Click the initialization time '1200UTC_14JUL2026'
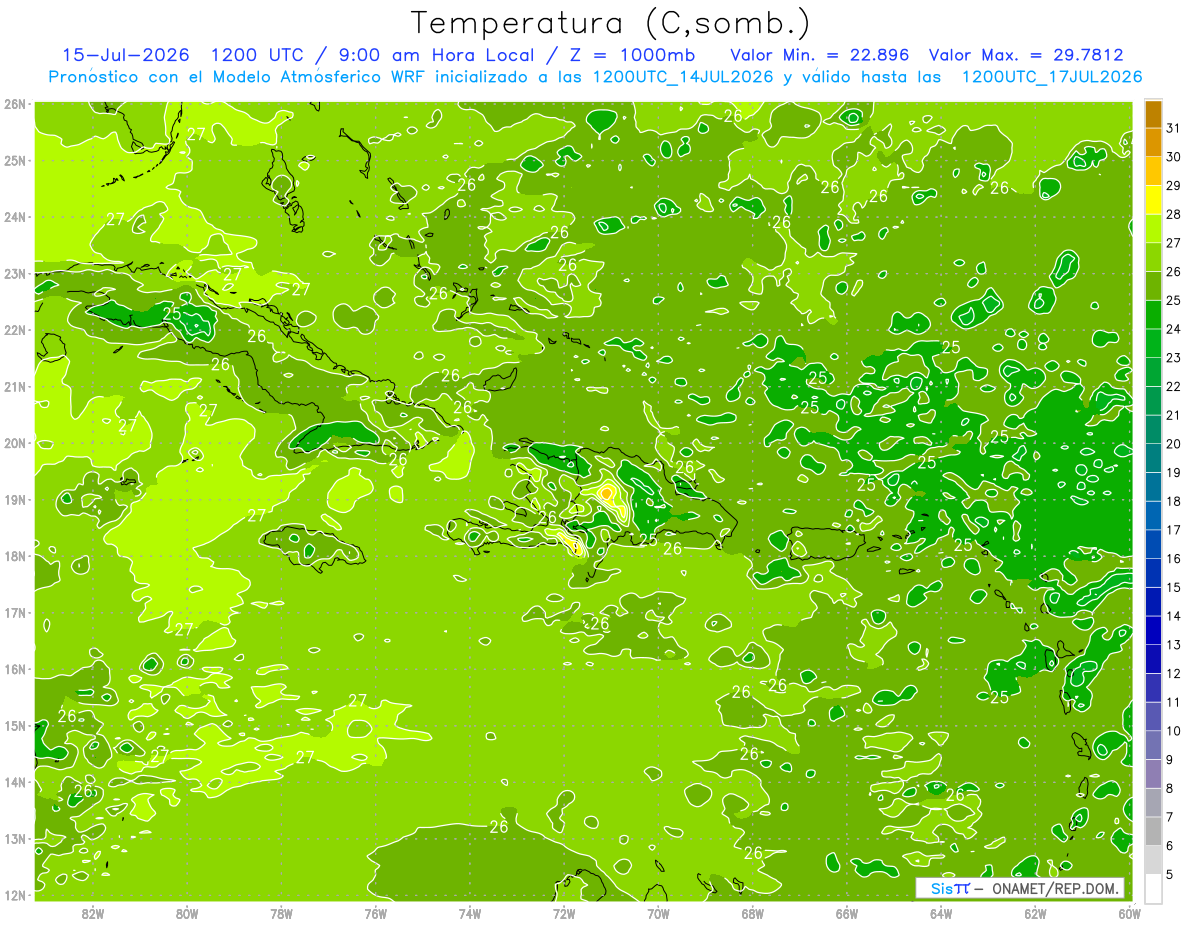This screenshot has height=927, width=1200. (683, 76)
